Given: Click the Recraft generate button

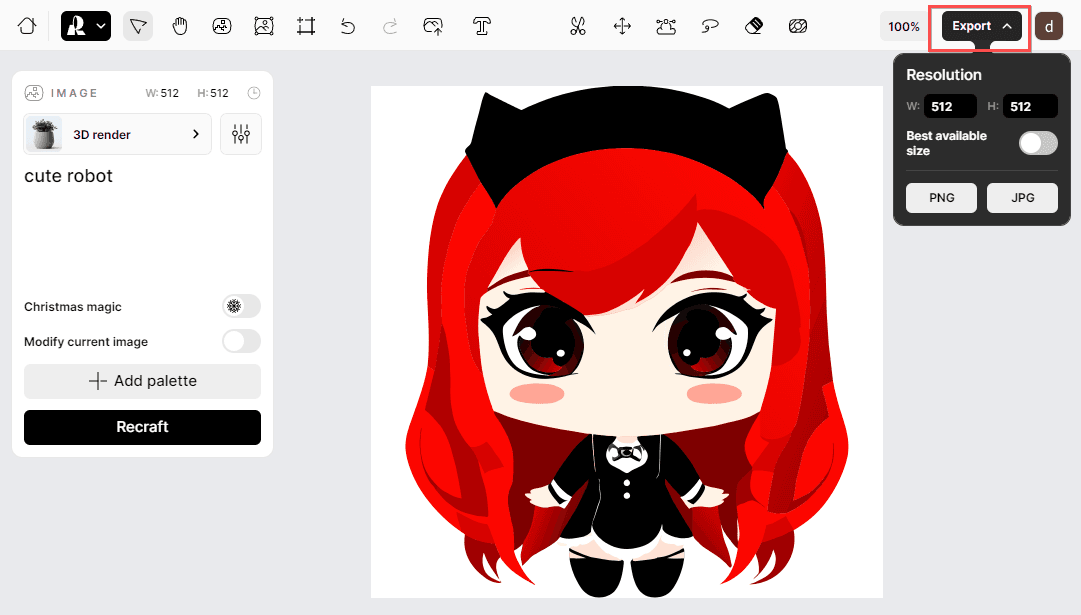Looking at the screenshot, I should click(142, 427).
